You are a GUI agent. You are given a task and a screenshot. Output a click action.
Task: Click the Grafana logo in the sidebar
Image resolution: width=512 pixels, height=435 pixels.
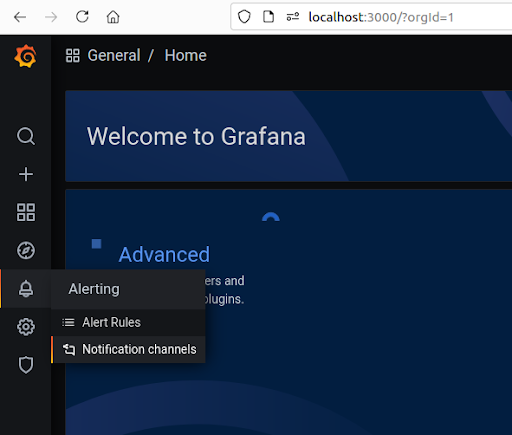point(26,56)
